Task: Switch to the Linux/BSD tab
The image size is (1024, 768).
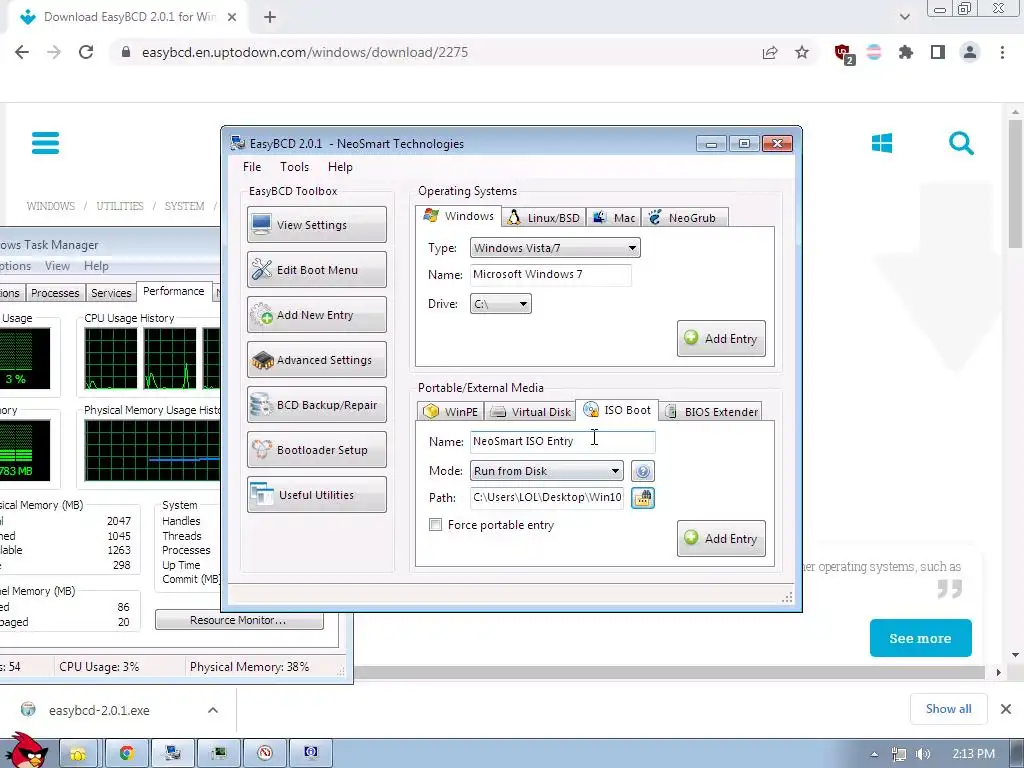Action: coord(543,217)
